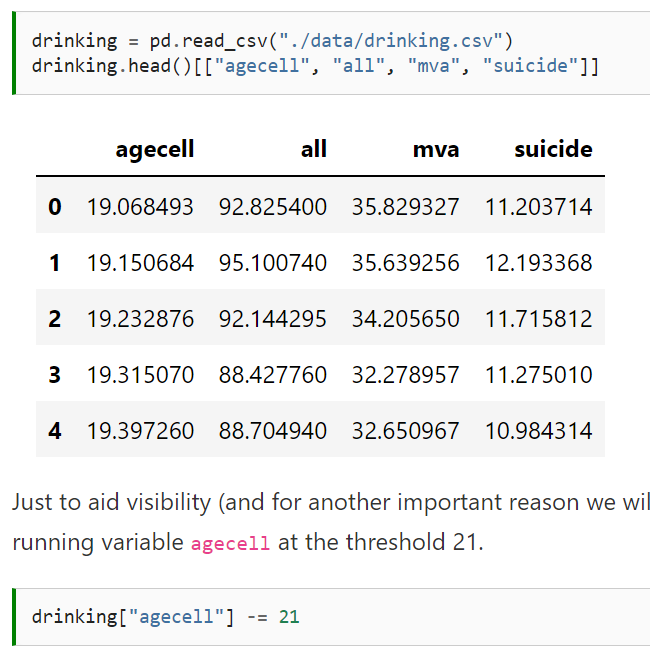
Task: Click the green bar beside first code cell
Action: click(x=14, y=53)
